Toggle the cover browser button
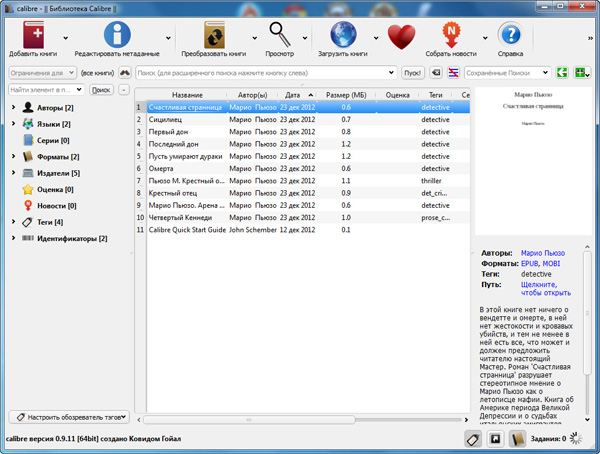Image resolution: width=600 pixels, height=454 pixels. point(495,438)
